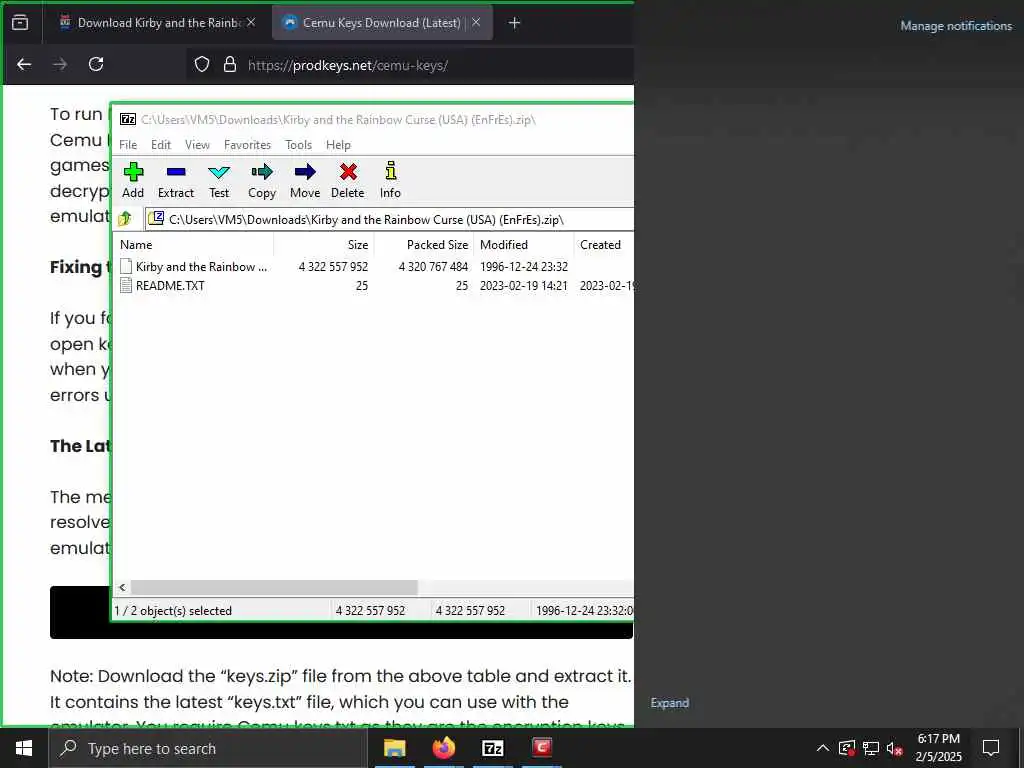
Task: Click the browser Forward arrow
Action: 60,64
